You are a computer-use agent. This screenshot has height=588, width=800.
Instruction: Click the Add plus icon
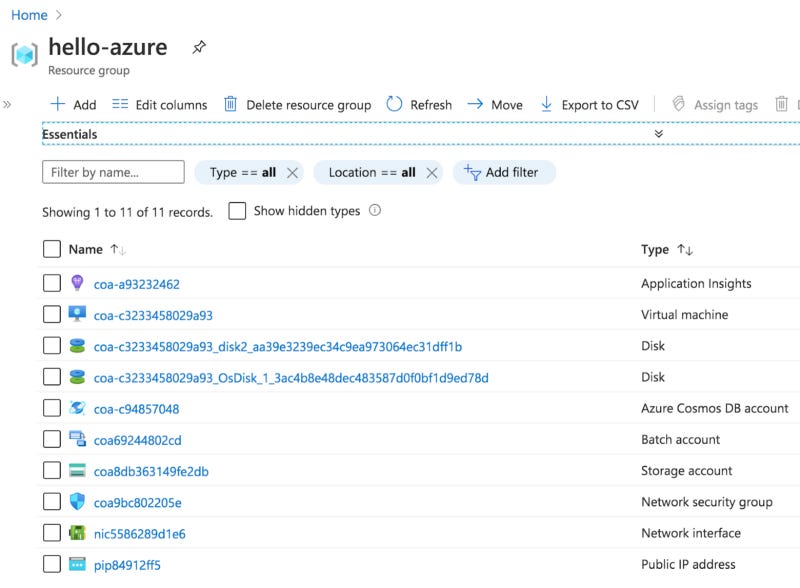[57, 104]
